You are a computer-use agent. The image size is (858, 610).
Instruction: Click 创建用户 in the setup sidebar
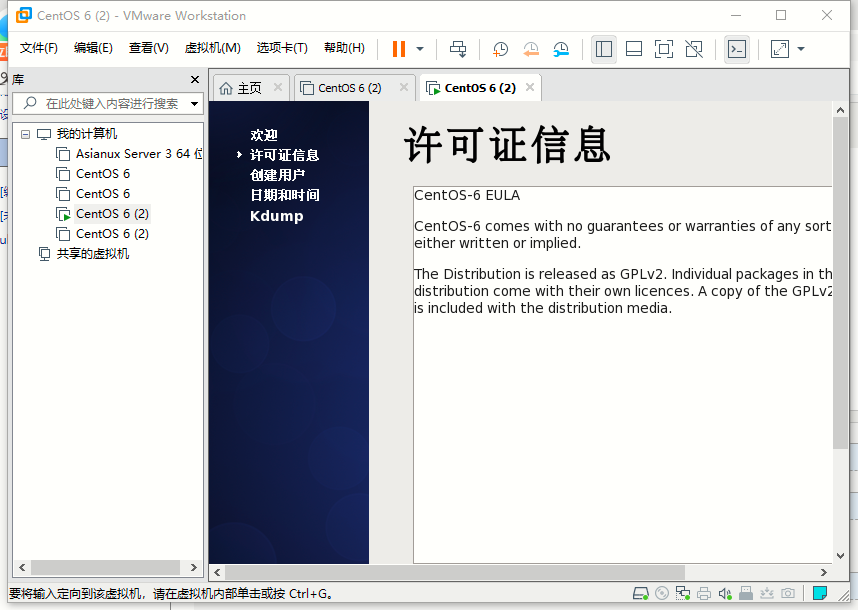coord(277,175)
